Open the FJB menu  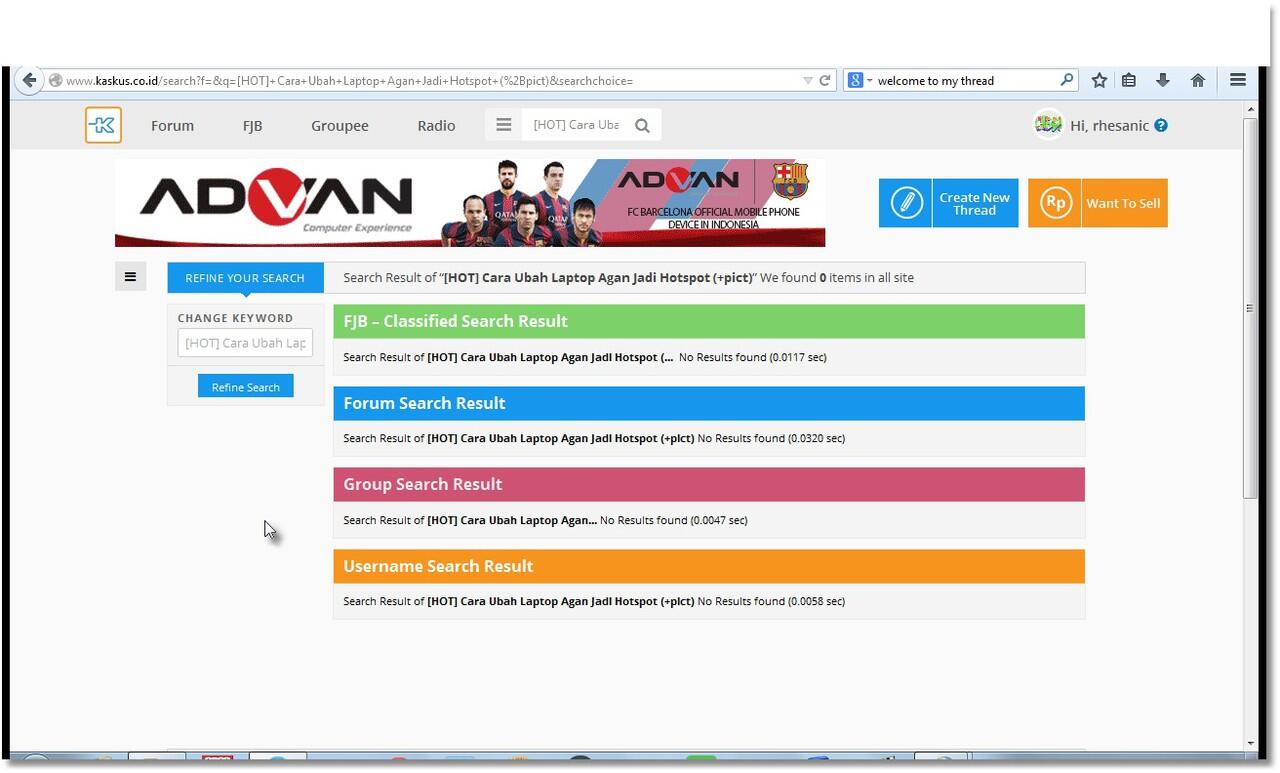(x=252, y=125)
